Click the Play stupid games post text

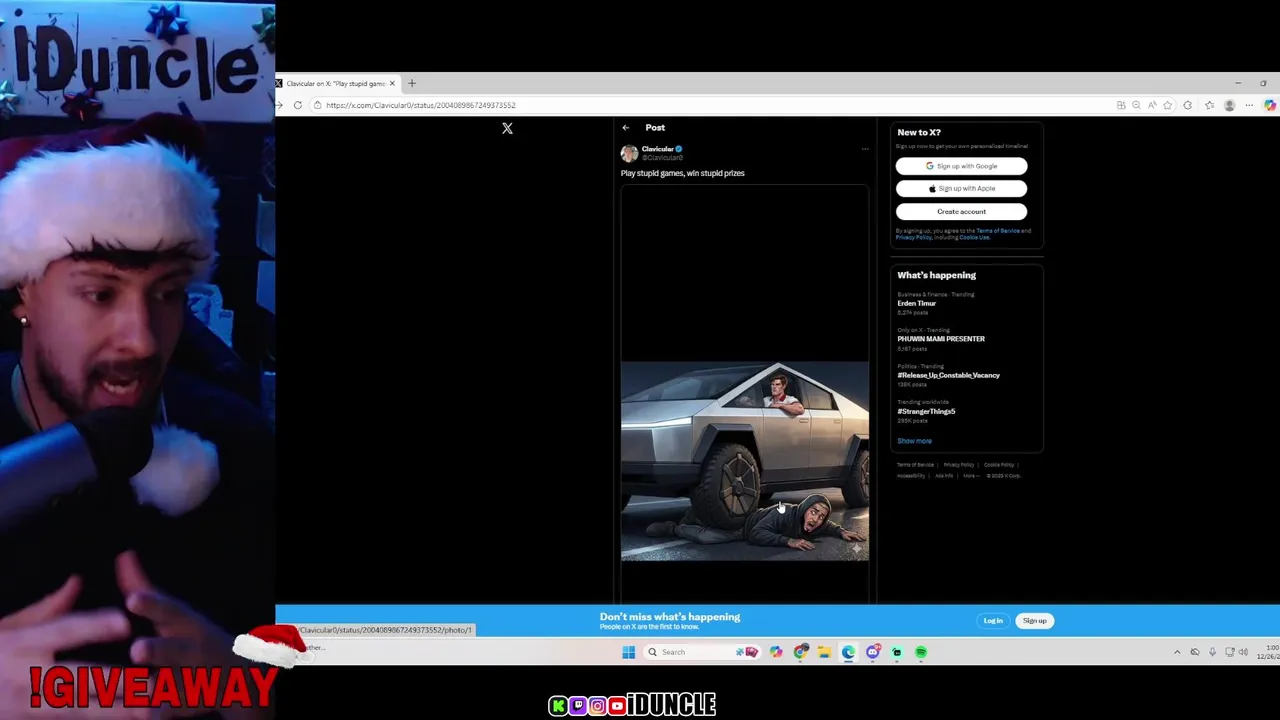click(682, 173)
